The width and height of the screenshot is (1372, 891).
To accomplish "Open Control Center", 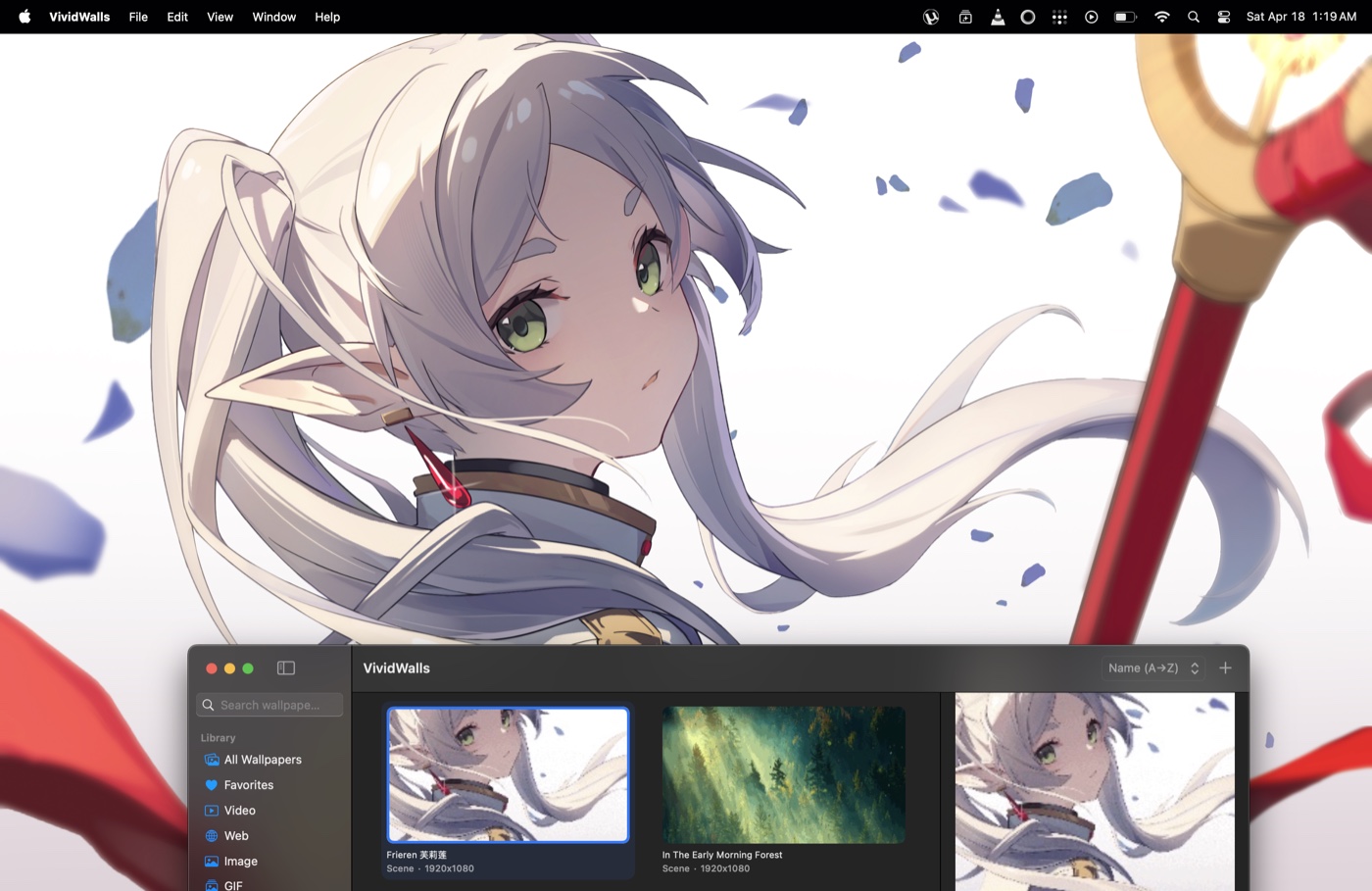I will (1224, 17).
